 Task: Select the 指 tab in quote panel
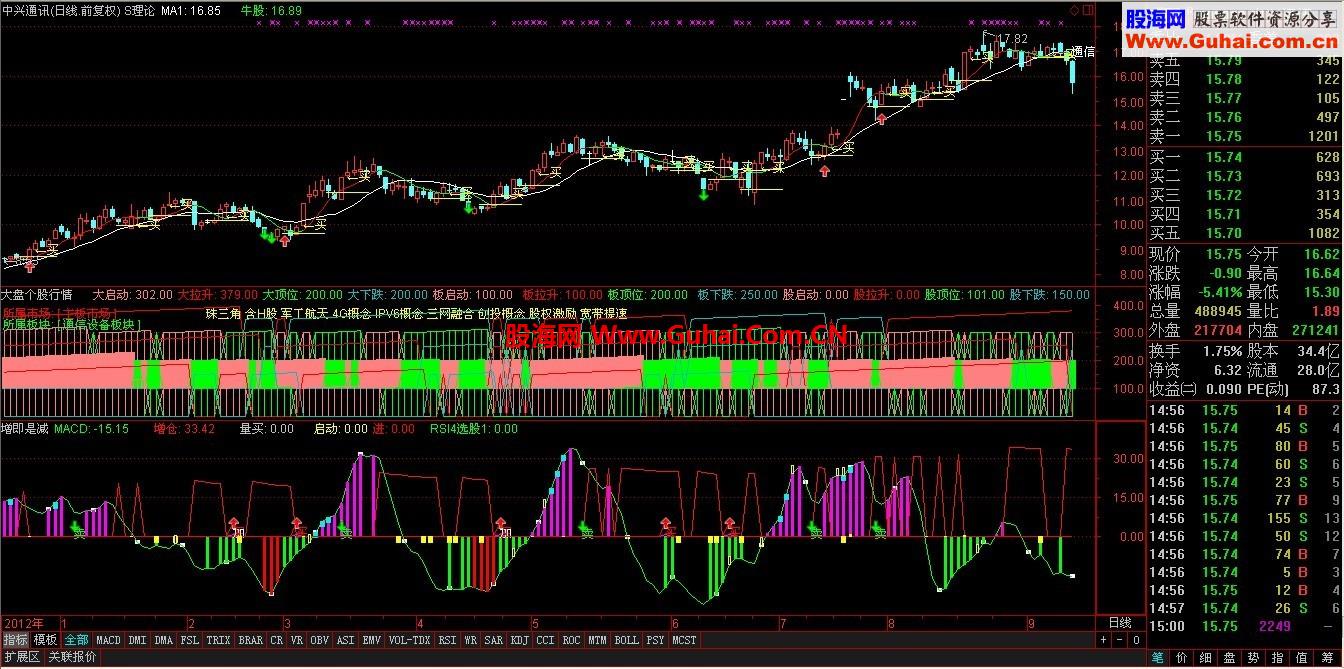(1279, 658)
